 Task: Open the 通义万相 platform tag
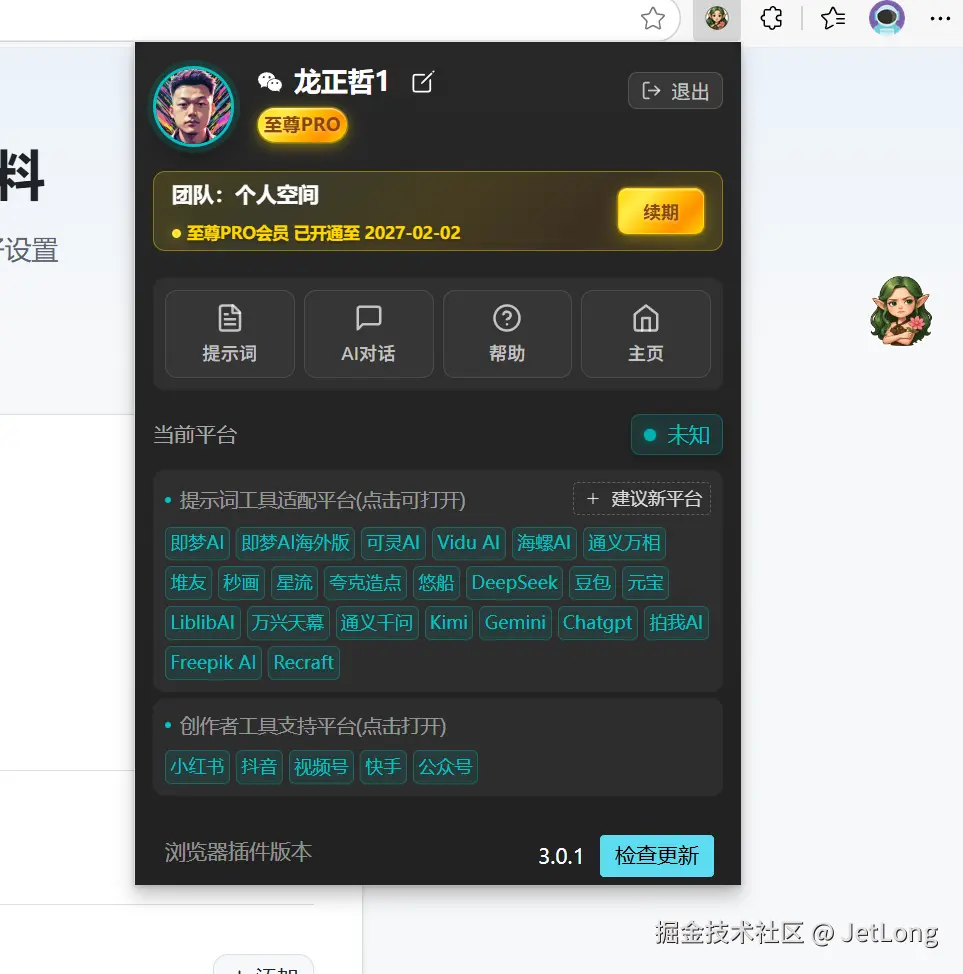[624, 543]
